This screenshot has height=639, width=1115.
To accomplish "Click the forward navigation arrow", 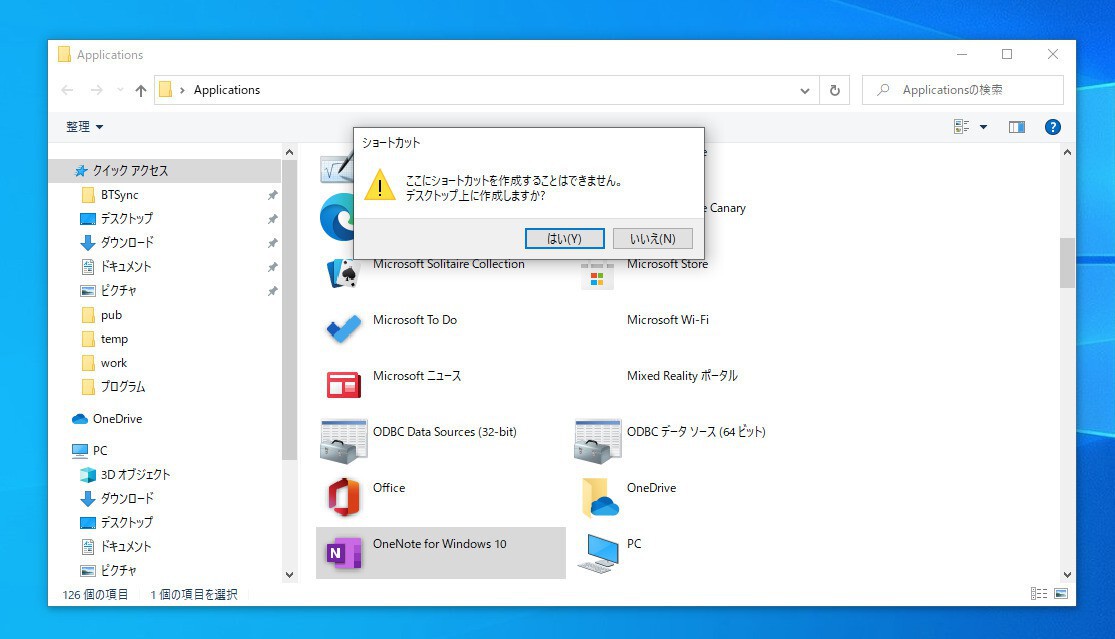I will (97, 90).
